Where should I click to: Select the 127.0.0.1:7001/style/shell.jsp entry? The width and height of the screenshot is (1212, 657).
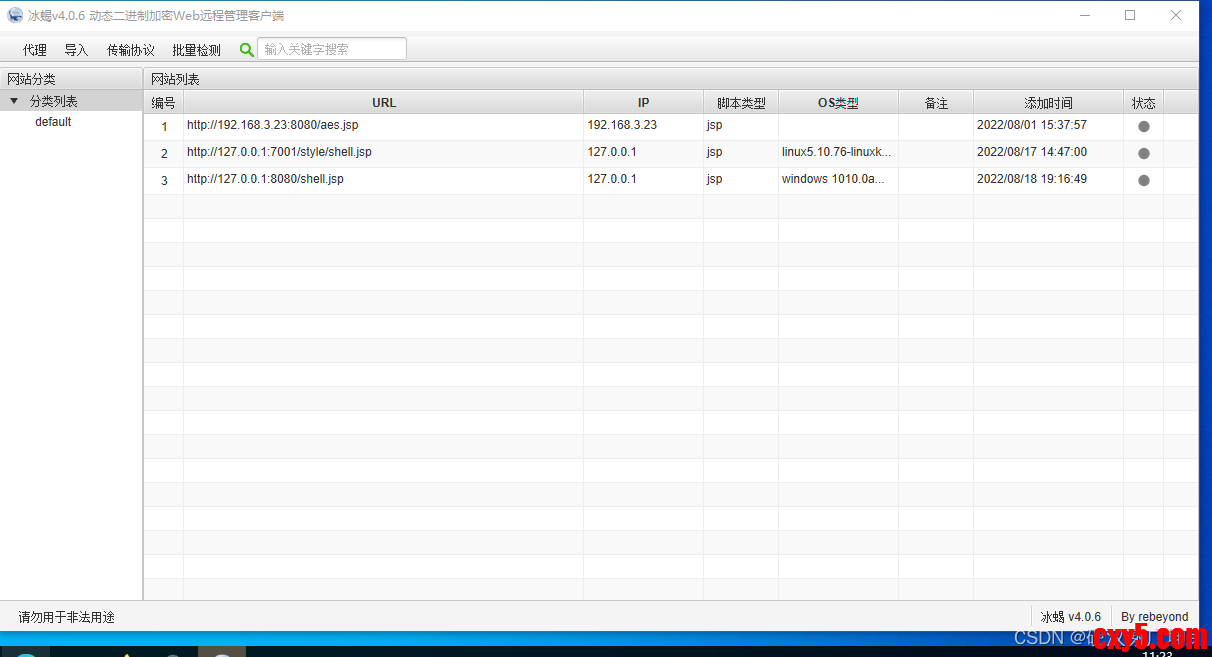pos(279,153)
